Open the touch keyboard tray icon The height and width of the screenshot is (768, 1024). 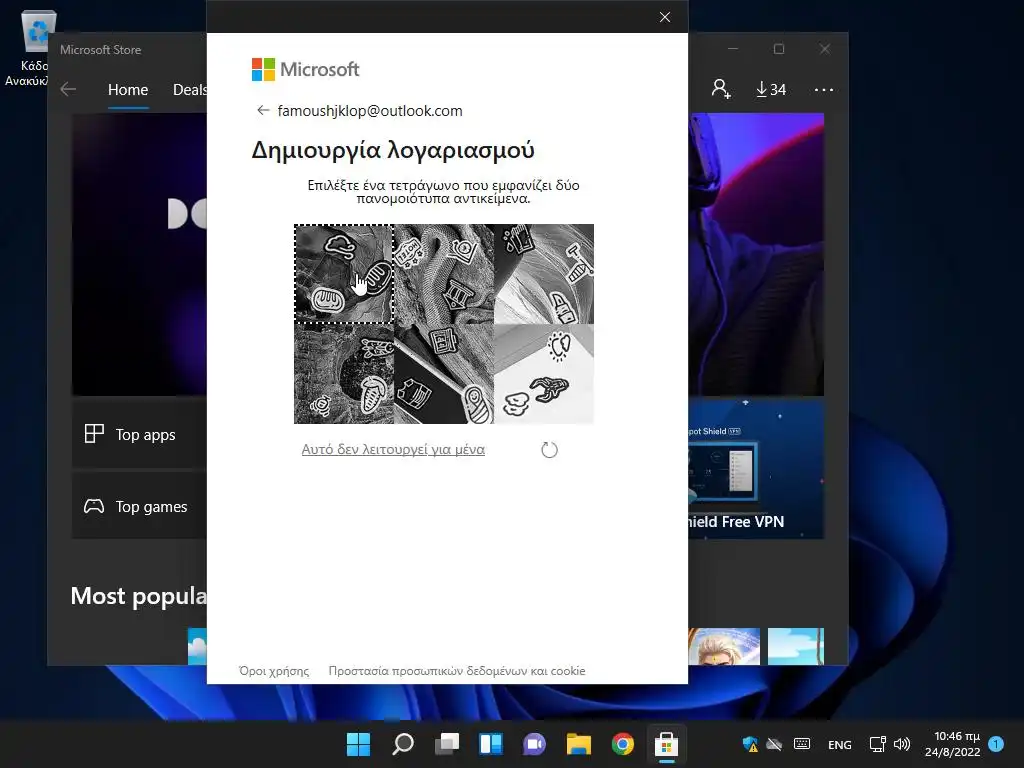(802, 744)
